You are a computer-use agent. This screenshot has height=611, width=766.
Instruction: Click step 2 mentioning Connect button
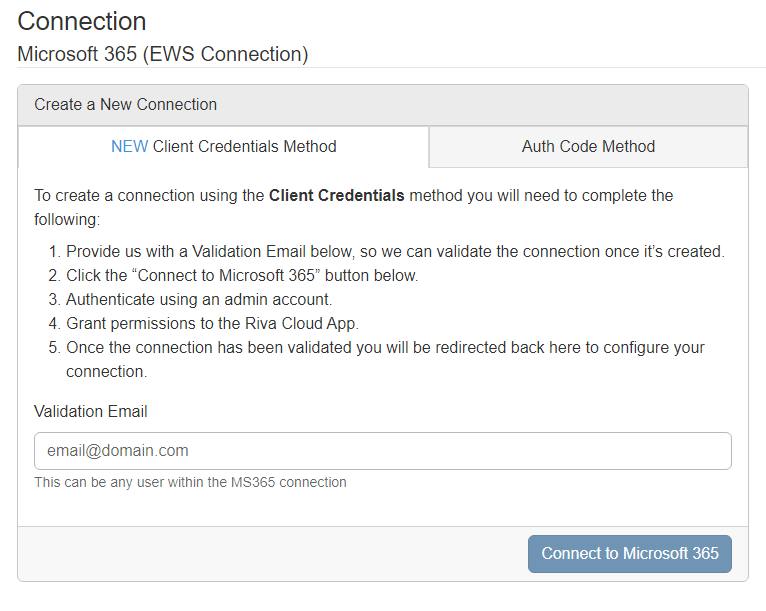pos(242,275)
